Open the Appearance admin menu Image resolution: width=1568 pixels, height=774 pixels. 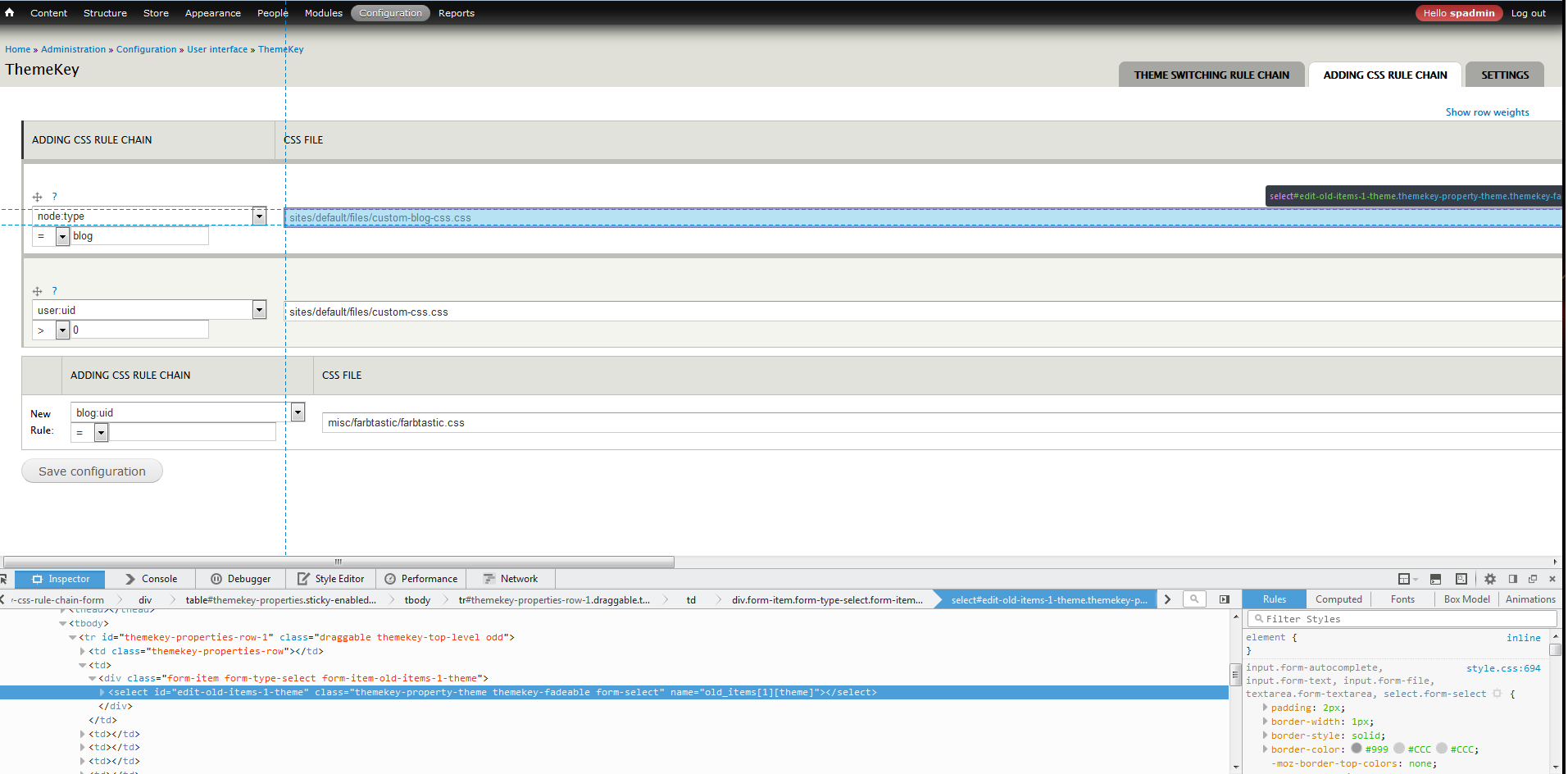pyautogui.click(x=213, y=13)
